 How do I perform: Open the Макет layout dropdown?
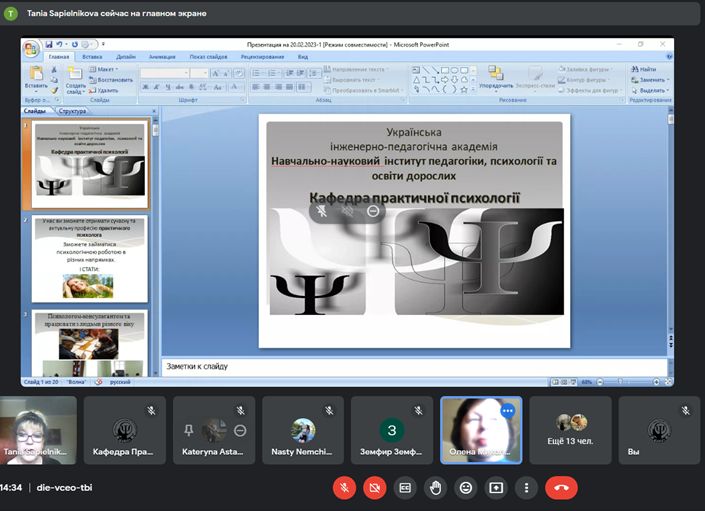point(104,69)
